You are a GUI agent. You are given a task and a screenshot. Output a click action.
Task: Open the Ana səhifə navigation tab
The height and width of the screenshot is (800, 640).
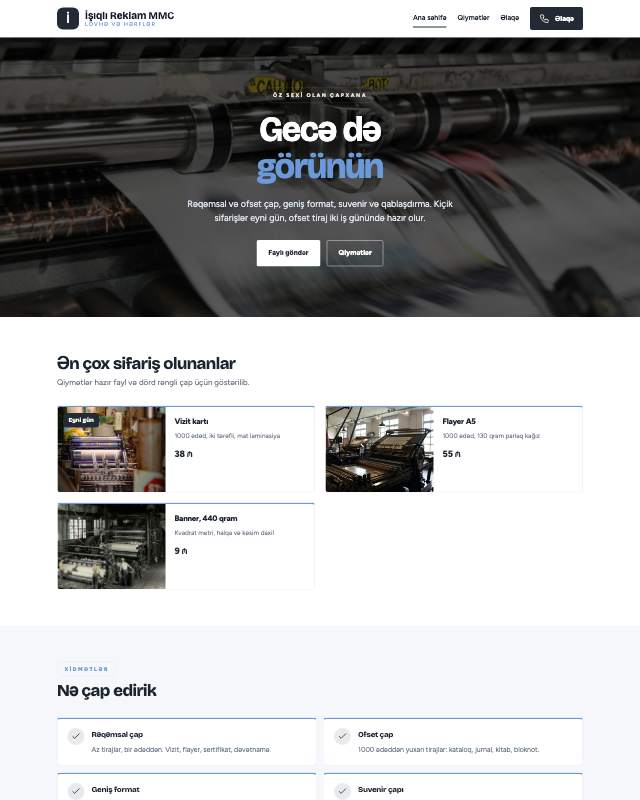click(x=430, y=18)
